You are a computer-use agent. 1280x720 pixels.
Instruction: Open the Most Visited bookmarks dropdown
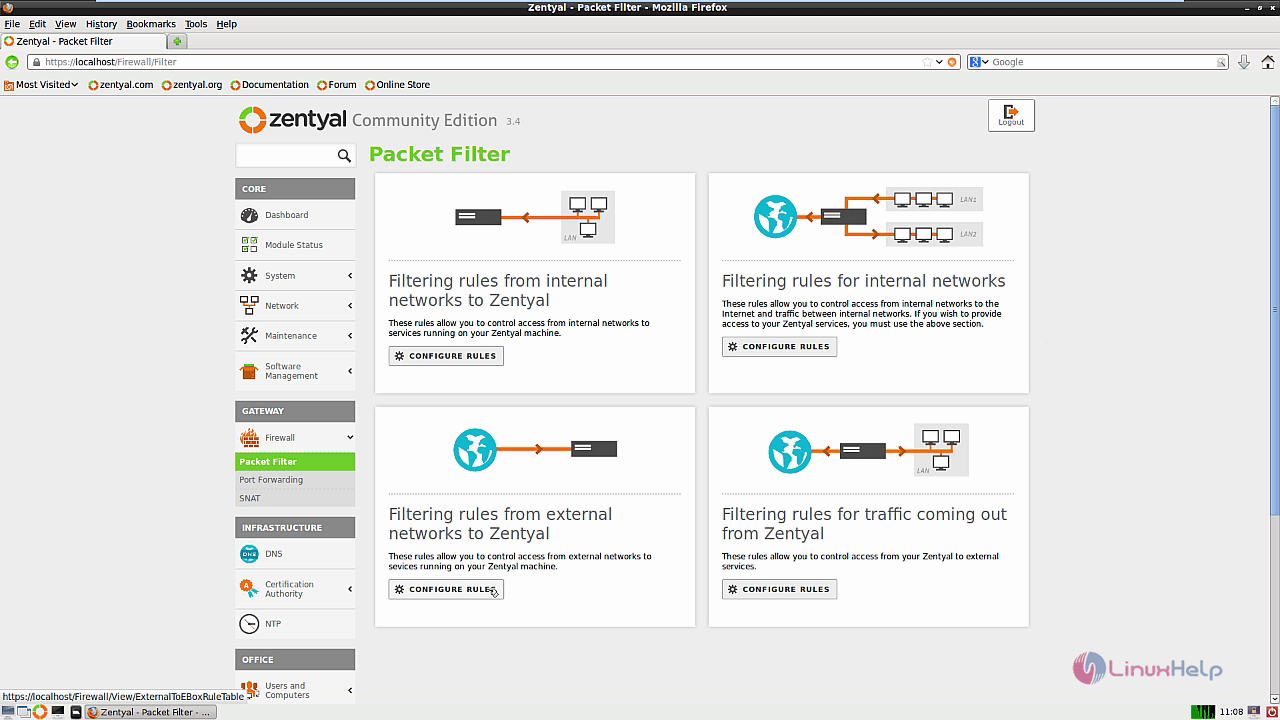[x=41, y=85]
